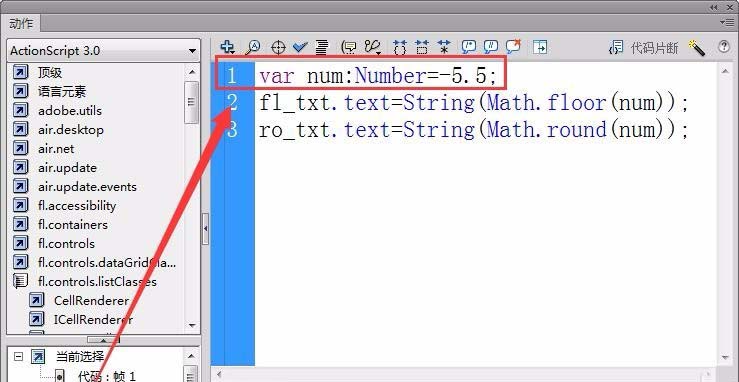Remove the comment from the selection
This screenshot has width=739, height=382.
tap(513, 46)
